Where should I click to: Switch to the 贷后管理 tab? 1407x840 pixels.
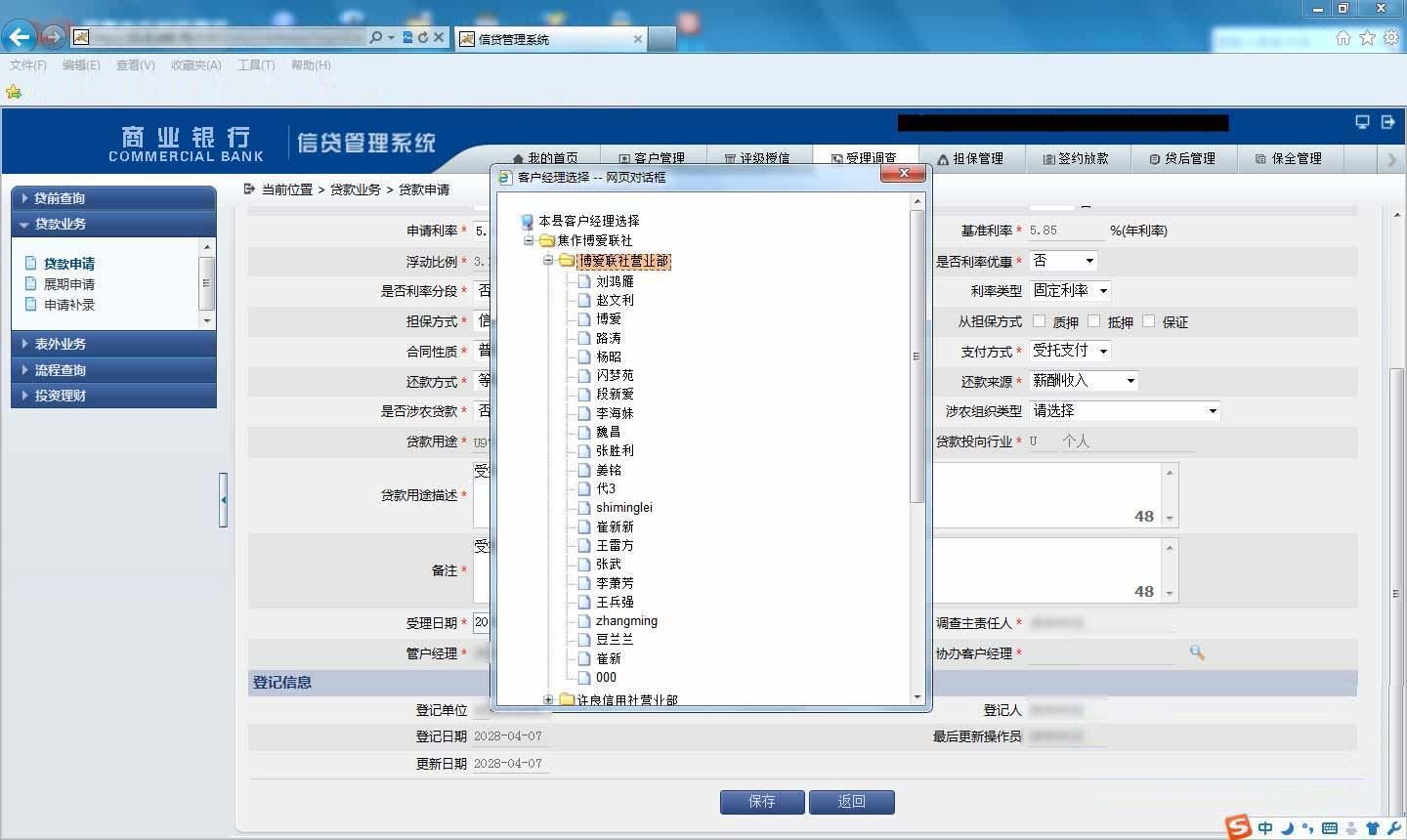[x=1182, y=158]
